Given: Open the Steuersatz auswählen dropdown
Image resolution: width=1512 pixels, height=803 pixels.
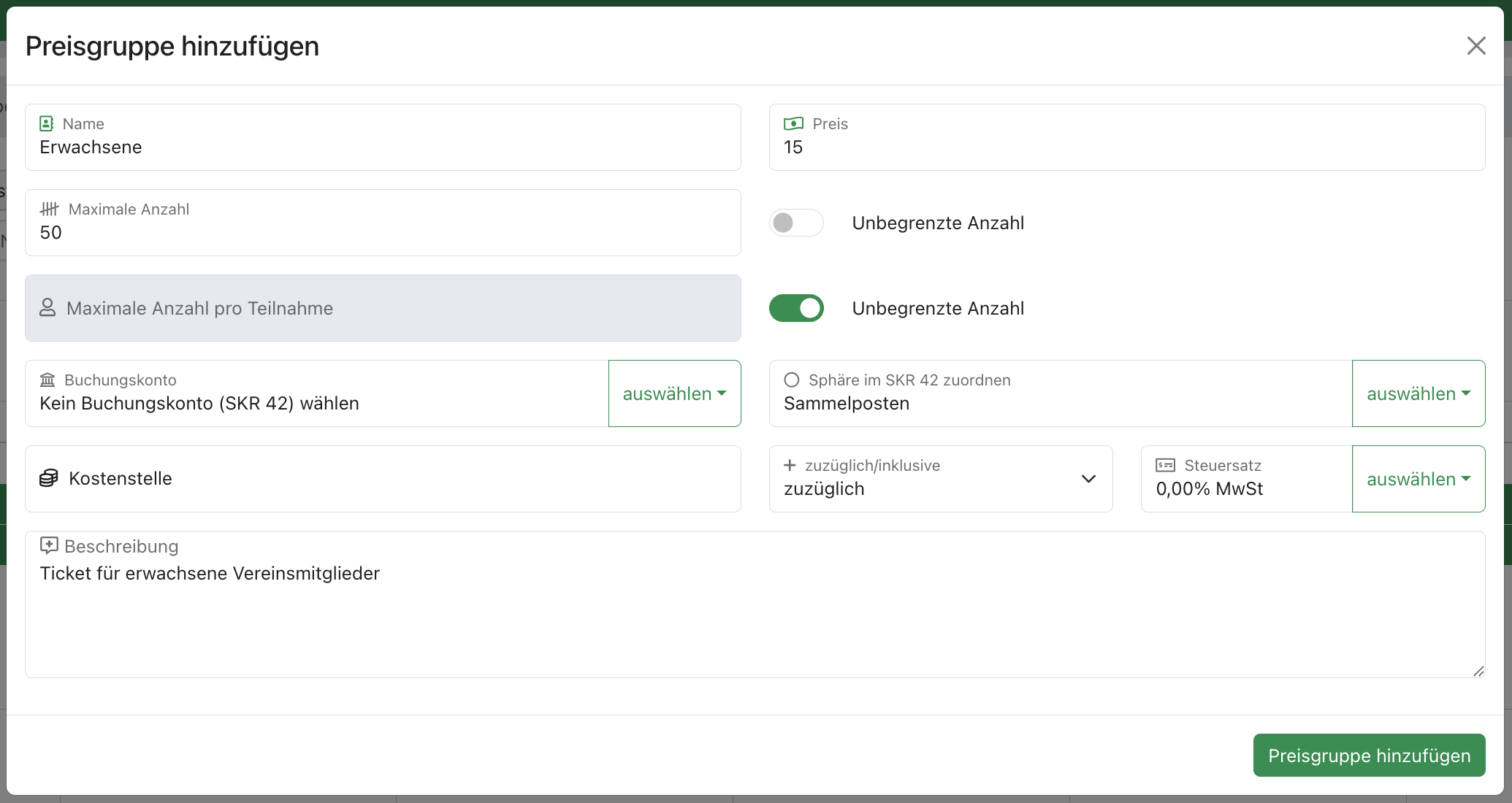Looking at the screenshot, I should point(1418,479).
